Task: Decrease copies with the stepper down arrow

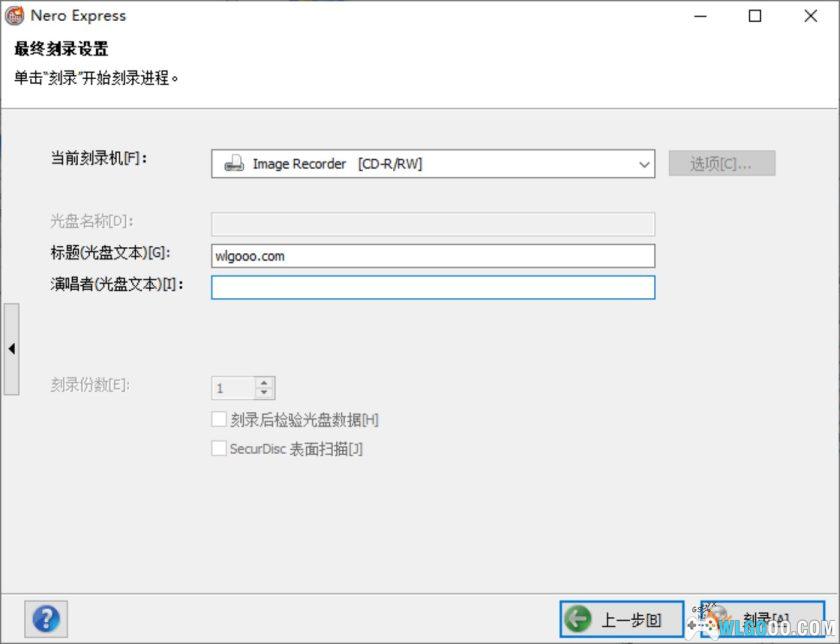Action: (x=264, y=392)
